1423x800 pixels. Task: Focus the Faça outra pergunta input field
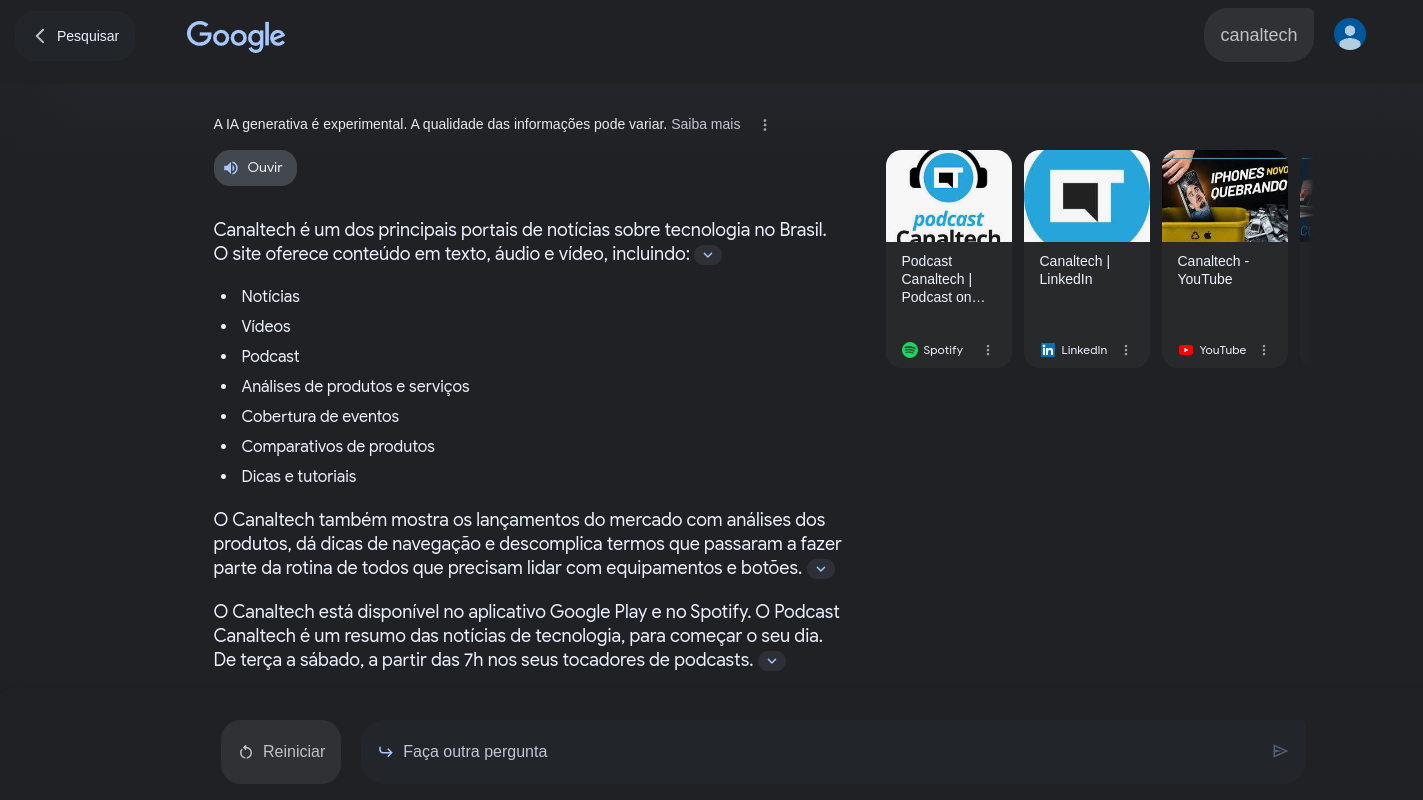(834, 751)
